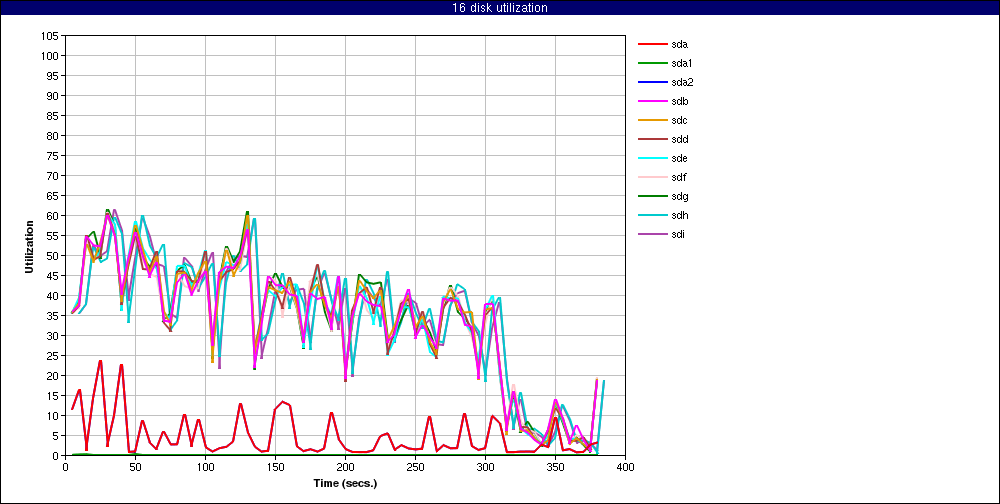This screenshot has width=1000, height=504.
Task: Click the 50 x-axis tick label
Action: click(x=135, y=467)
